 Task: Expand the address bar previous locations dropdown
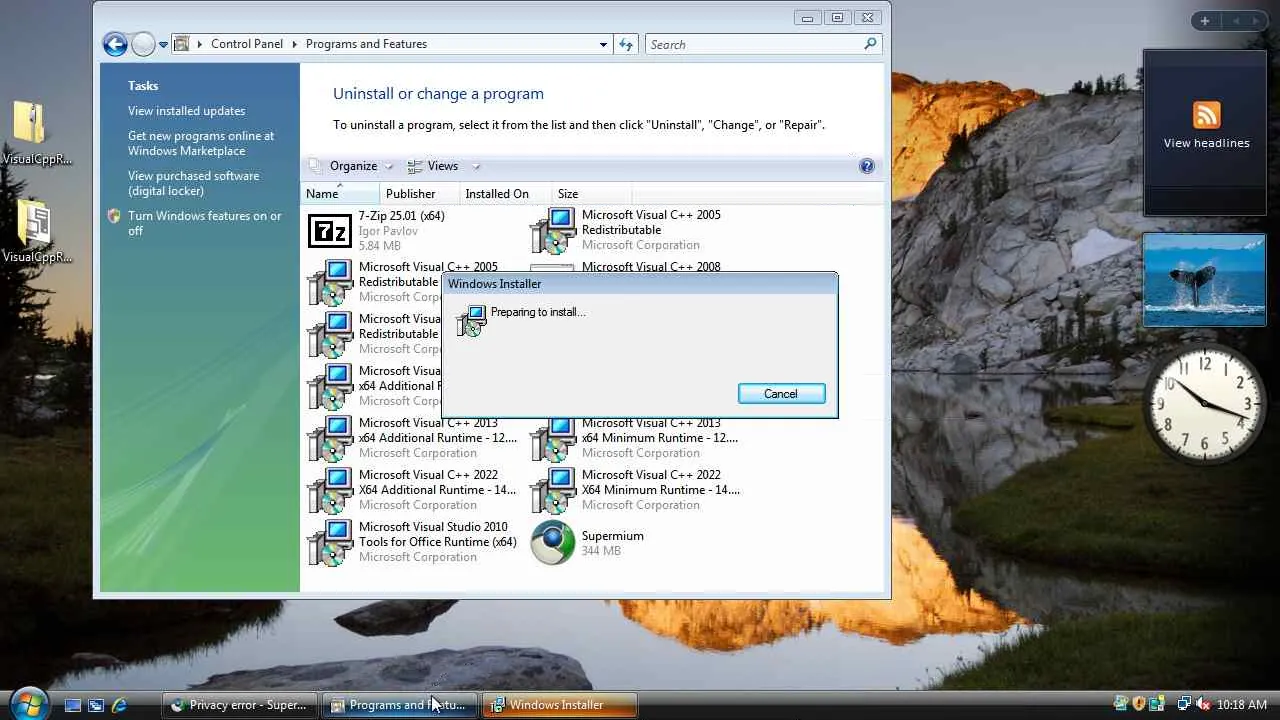click(x=603, y=44)
